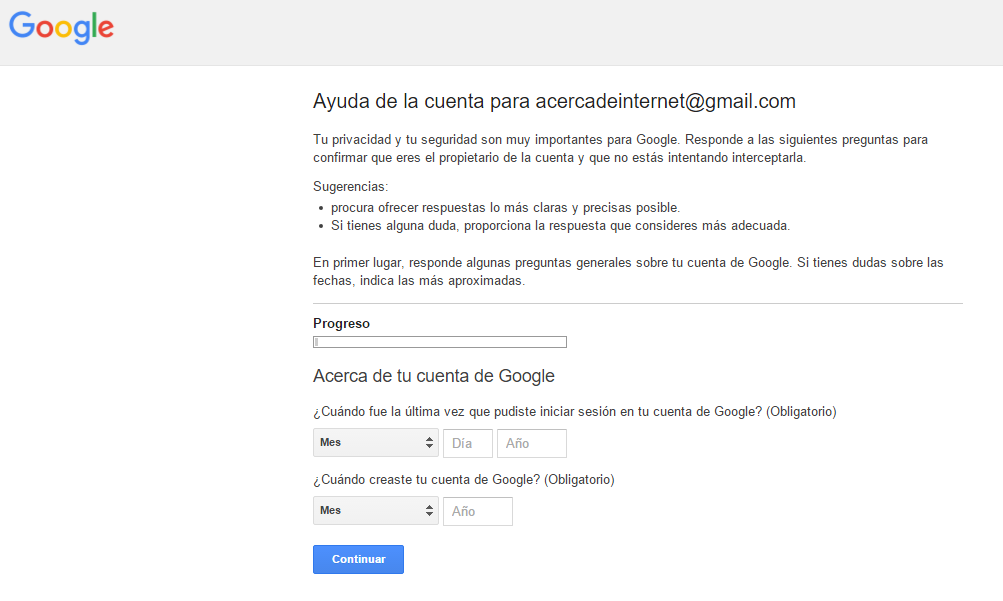Open the Mes dropdown for last sign-in date
The image size is (1003, 601).
[x=375, y=442]
